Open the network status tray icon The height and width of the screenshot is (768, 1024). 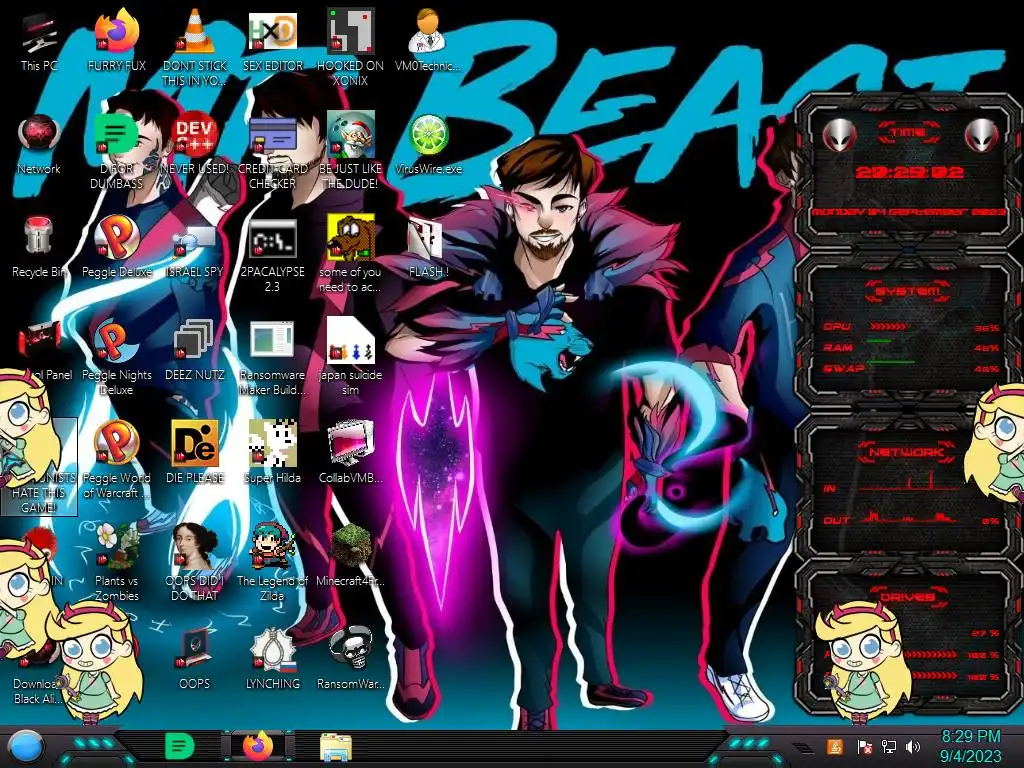(889, 747)
